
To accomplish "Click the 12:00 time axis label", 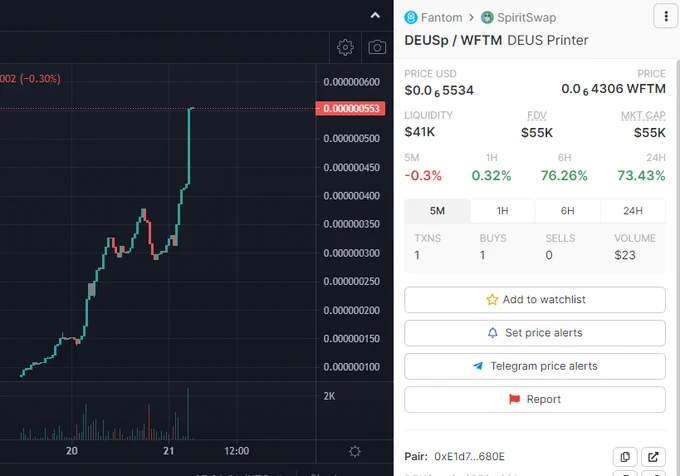I will click(237, 451).
